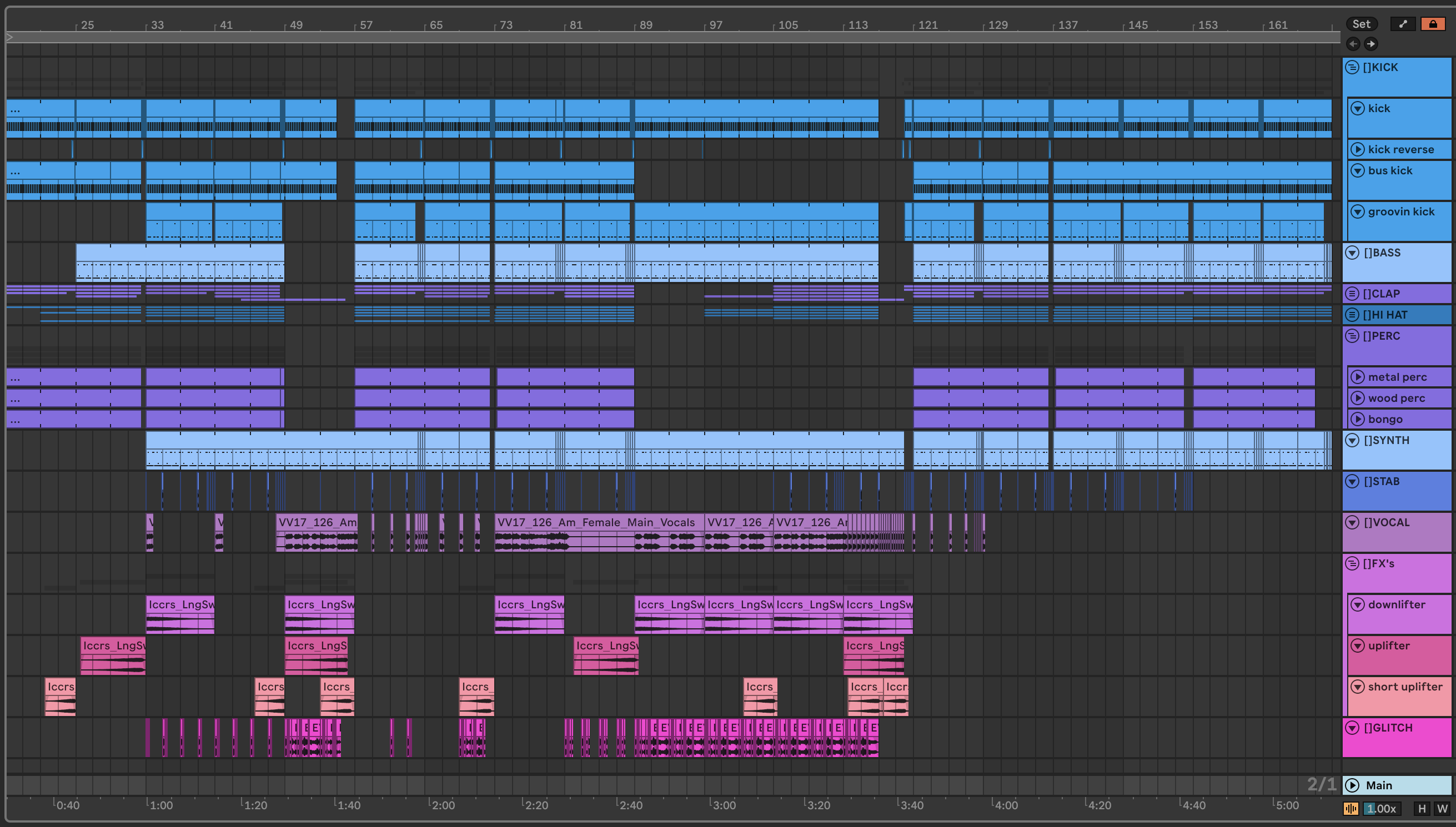
Task: Click the W optimize width button
Action: 1442,808
